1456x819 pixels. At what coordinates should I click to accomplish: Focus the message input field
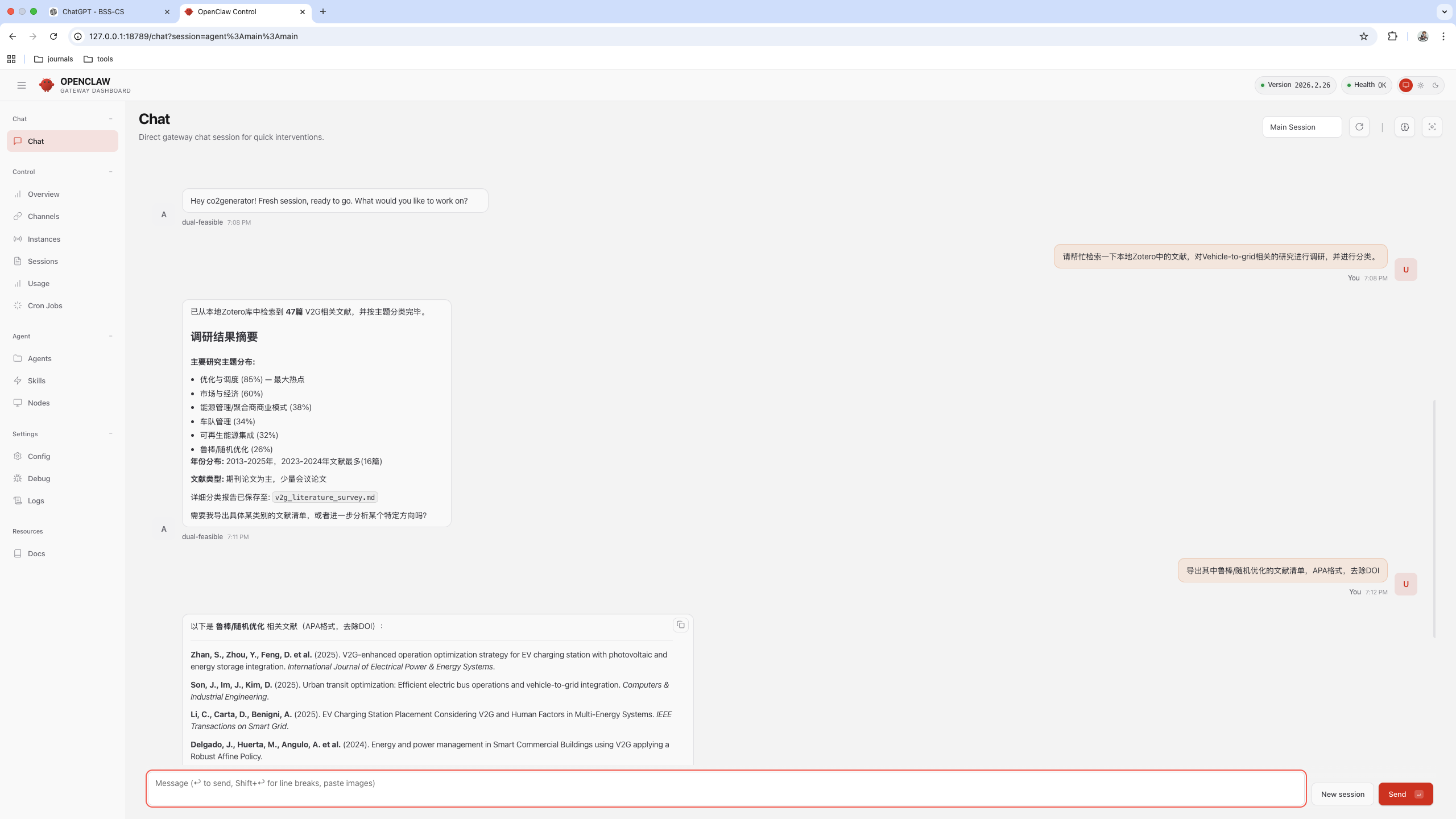tap(726, 788)
